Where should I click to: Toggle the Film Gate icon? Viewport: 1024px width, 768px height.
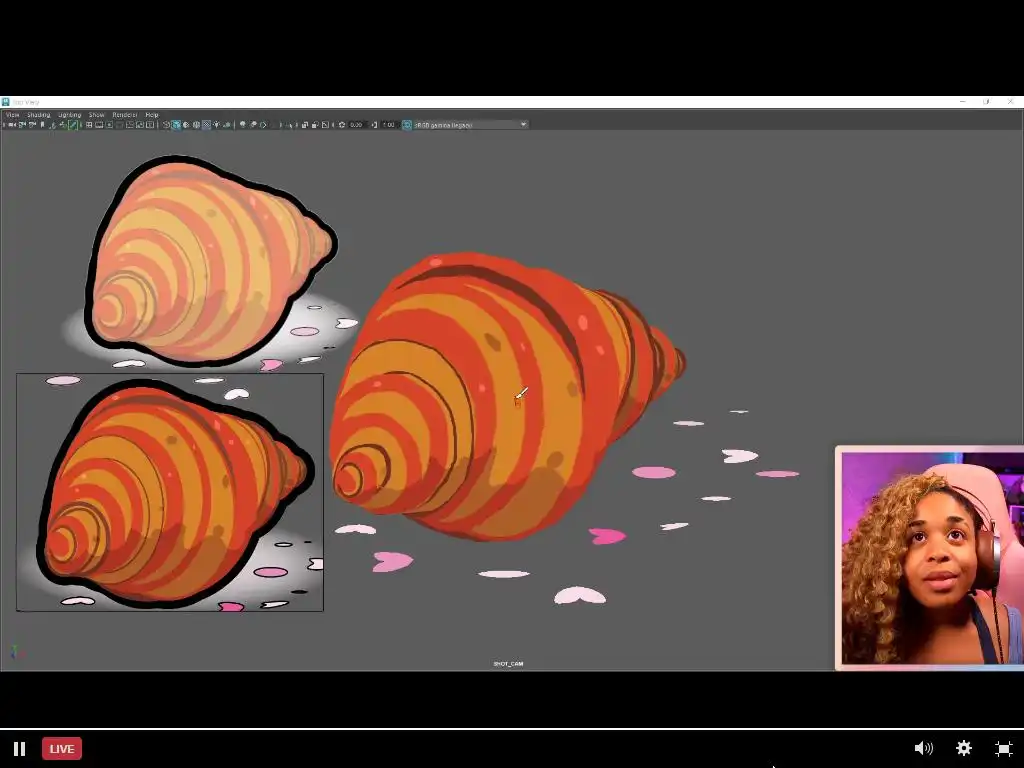(99, 125)
